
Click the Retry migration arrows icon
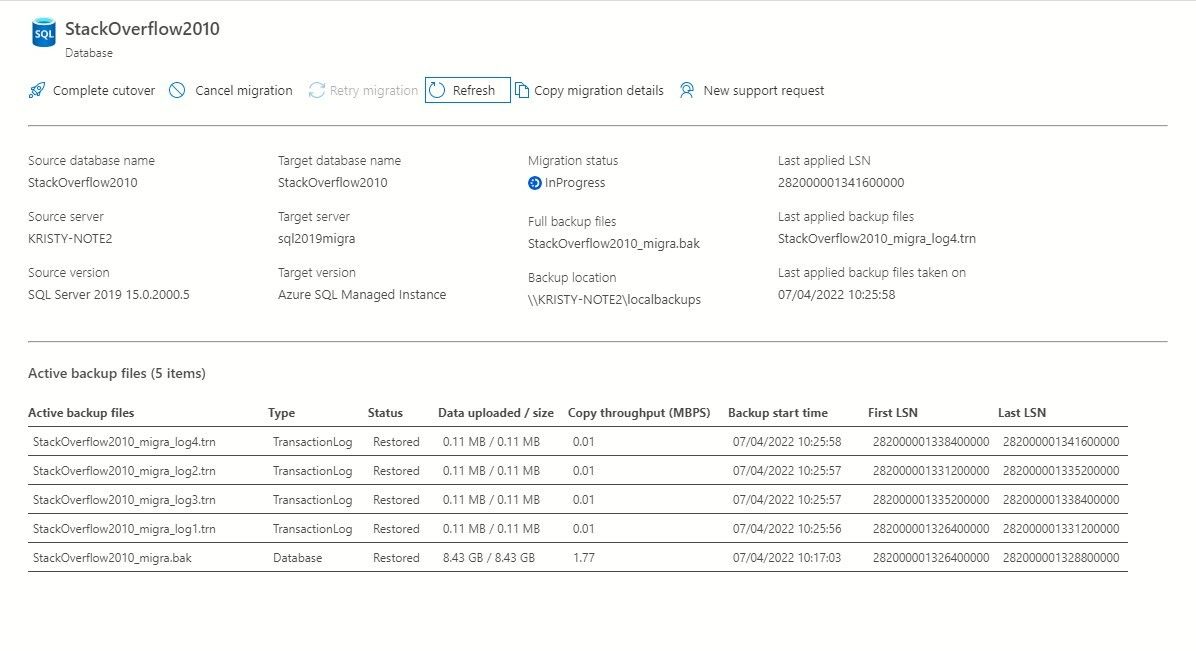click(x=317, y=90)
